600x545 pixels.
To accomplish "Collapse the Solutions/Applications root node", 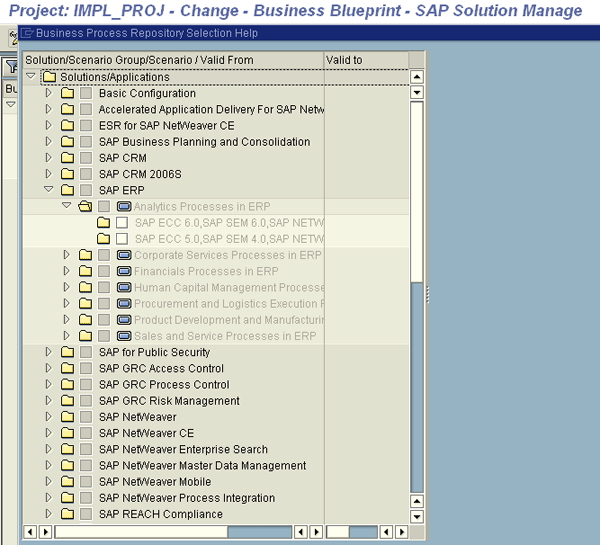I will (31, 76).
